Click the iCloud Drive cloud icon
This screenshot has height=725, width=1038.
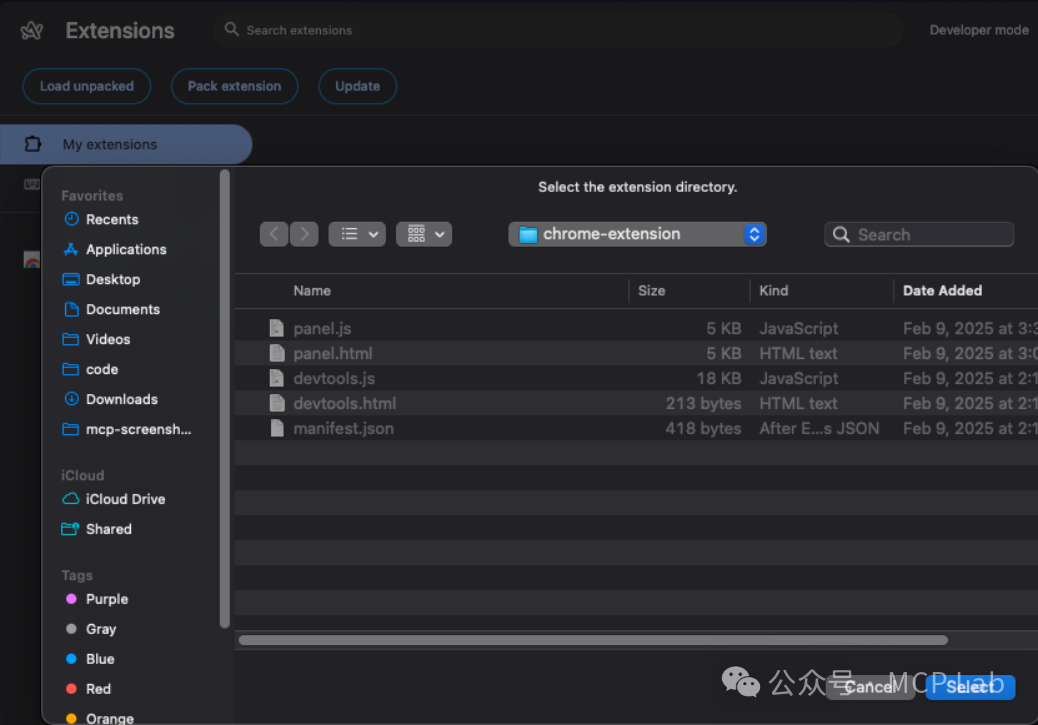click(x=71, y=499)
